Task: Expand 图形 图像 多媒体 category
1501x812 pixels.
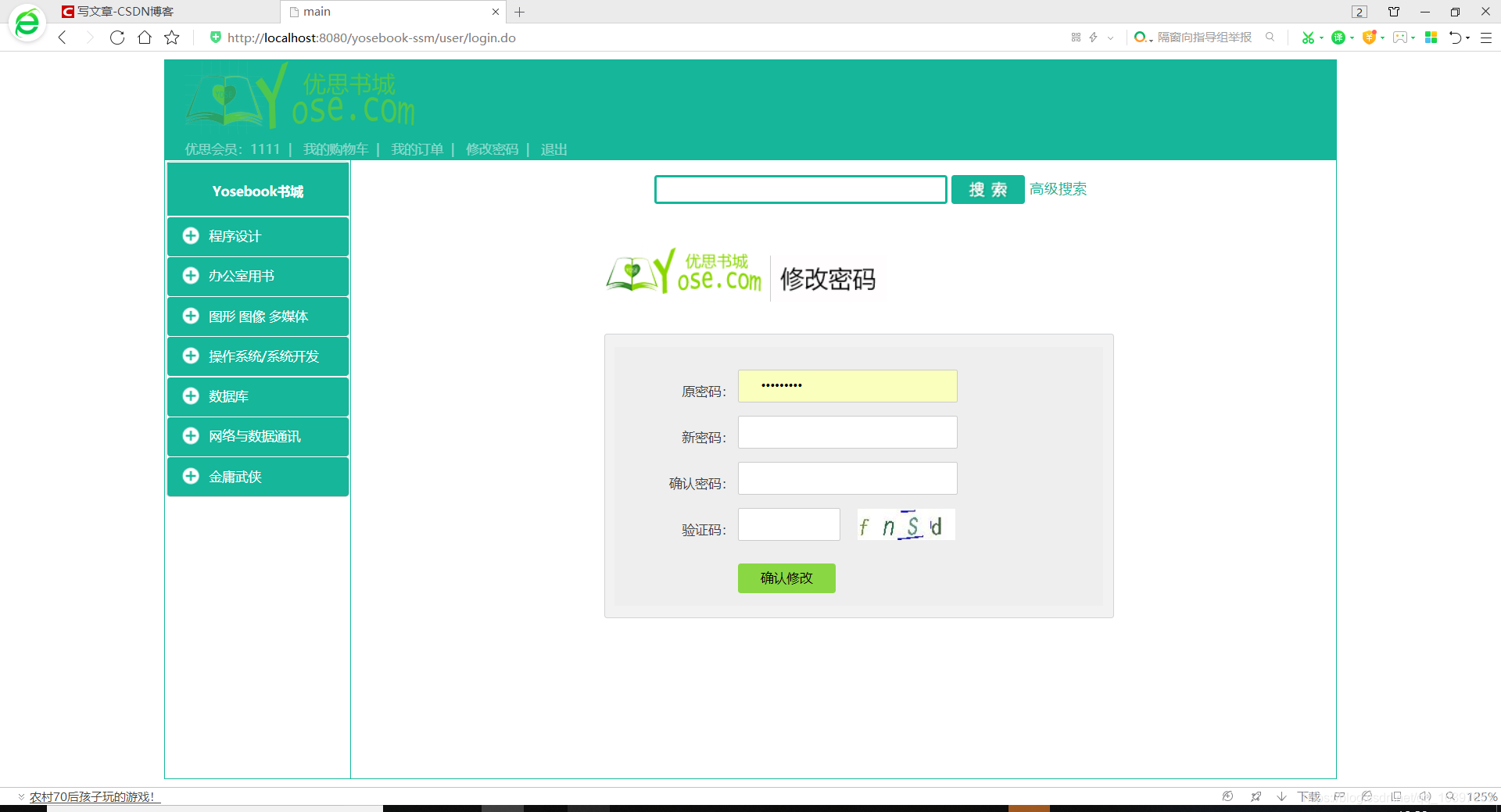Action: point(258,317)
